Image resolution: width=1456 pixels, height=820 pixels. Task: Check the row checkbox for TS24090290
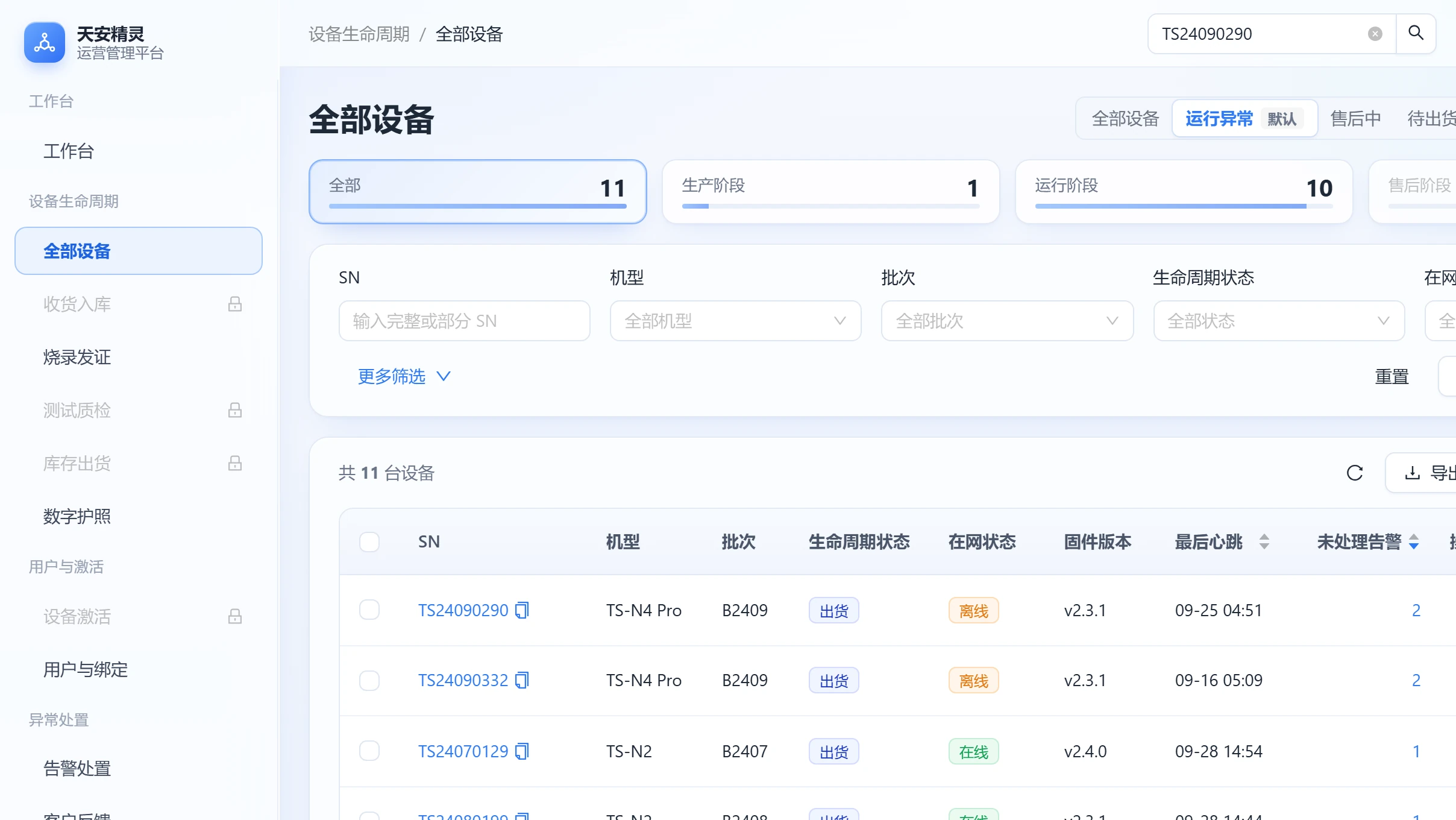click(369, 610)
